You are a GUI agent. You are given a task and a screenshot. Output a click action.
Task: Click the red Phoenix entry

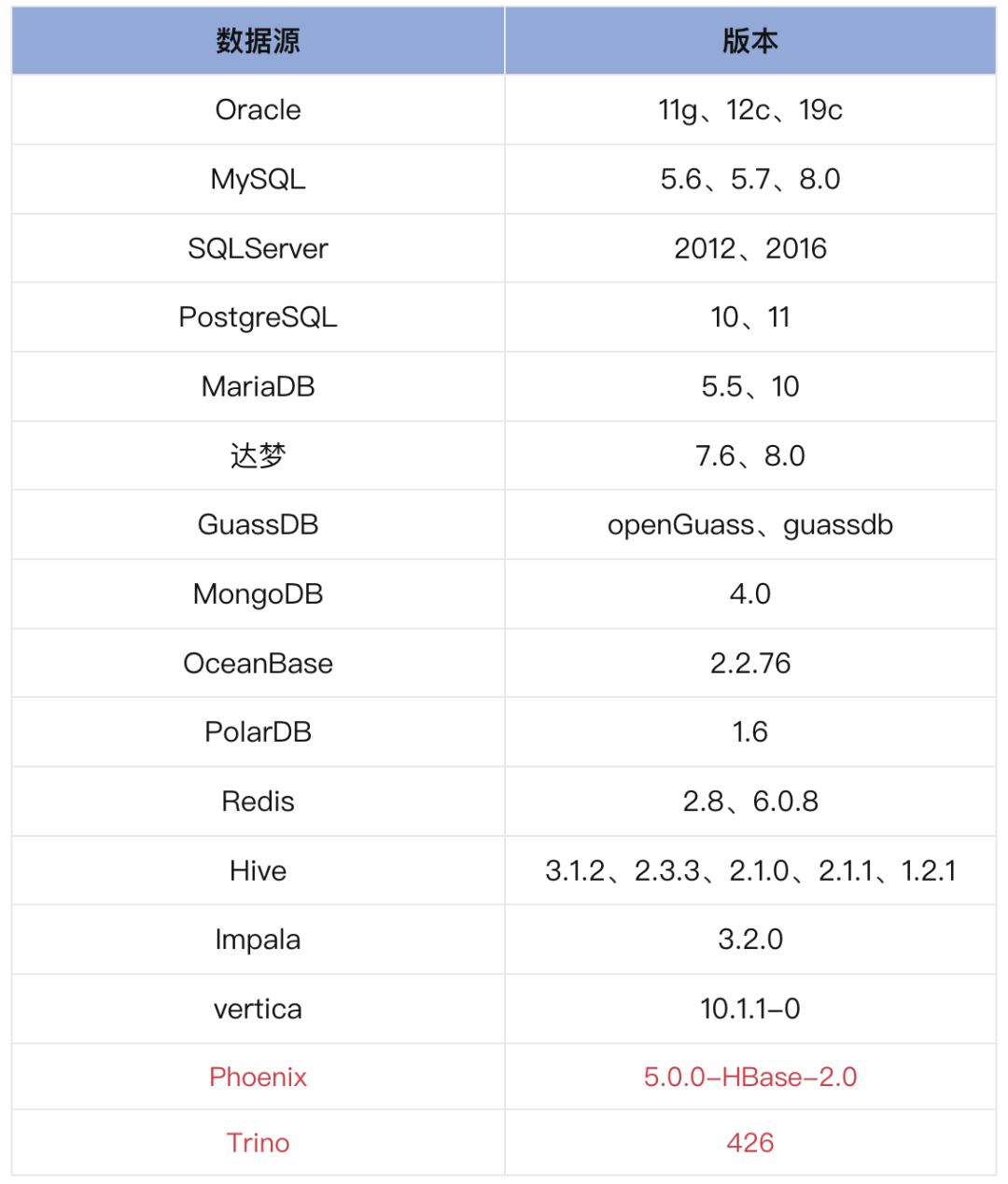(x=258, y=1077)
